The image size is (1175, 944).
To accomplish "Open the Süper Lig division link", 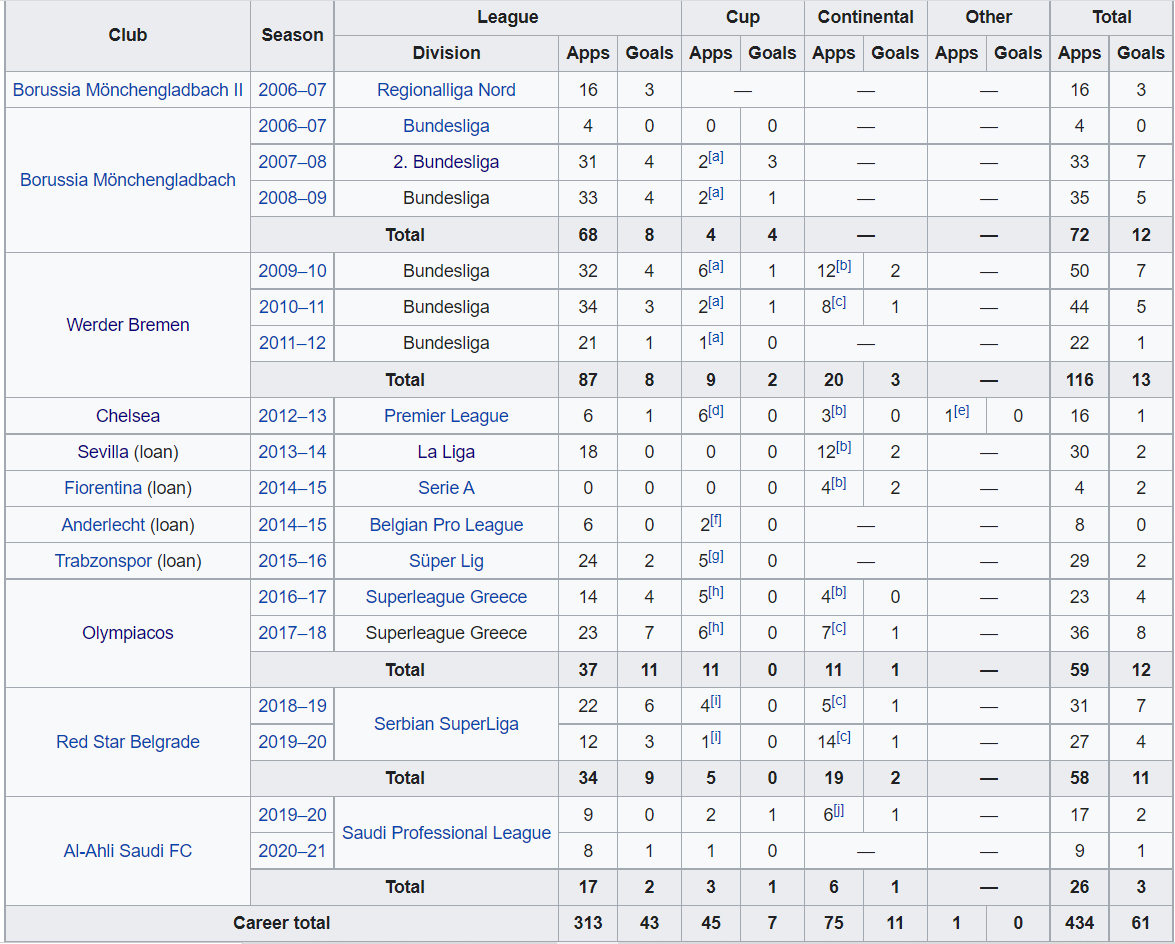I will point(446,561).
